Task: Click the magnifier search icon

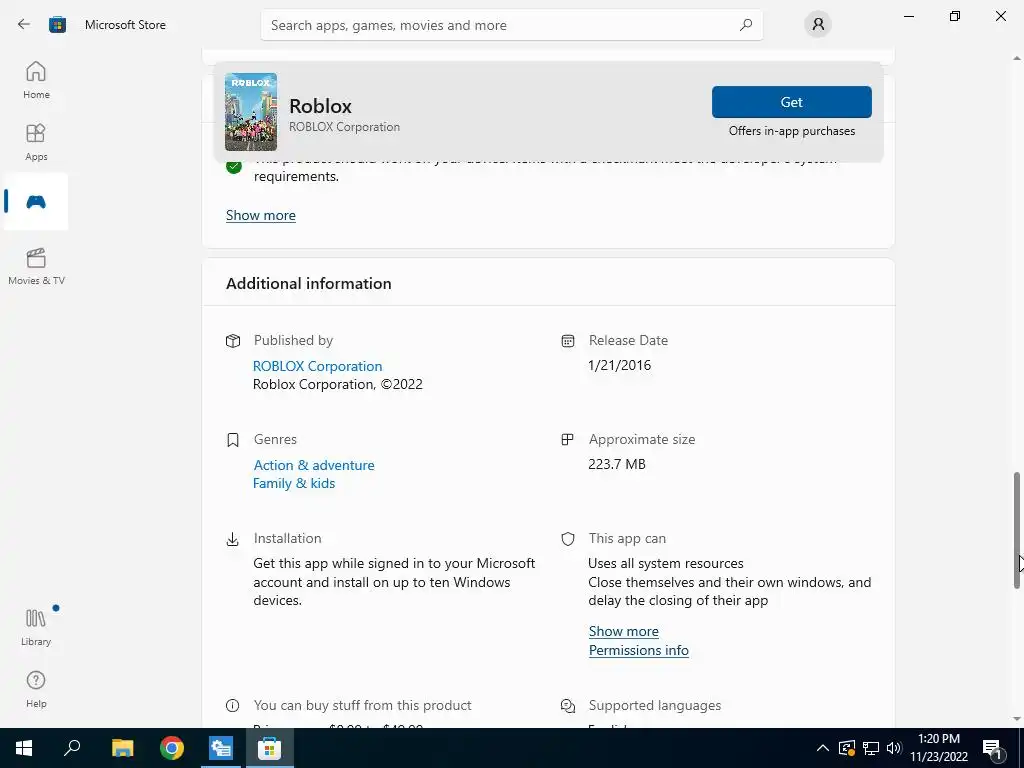Action: coord(746,25)
